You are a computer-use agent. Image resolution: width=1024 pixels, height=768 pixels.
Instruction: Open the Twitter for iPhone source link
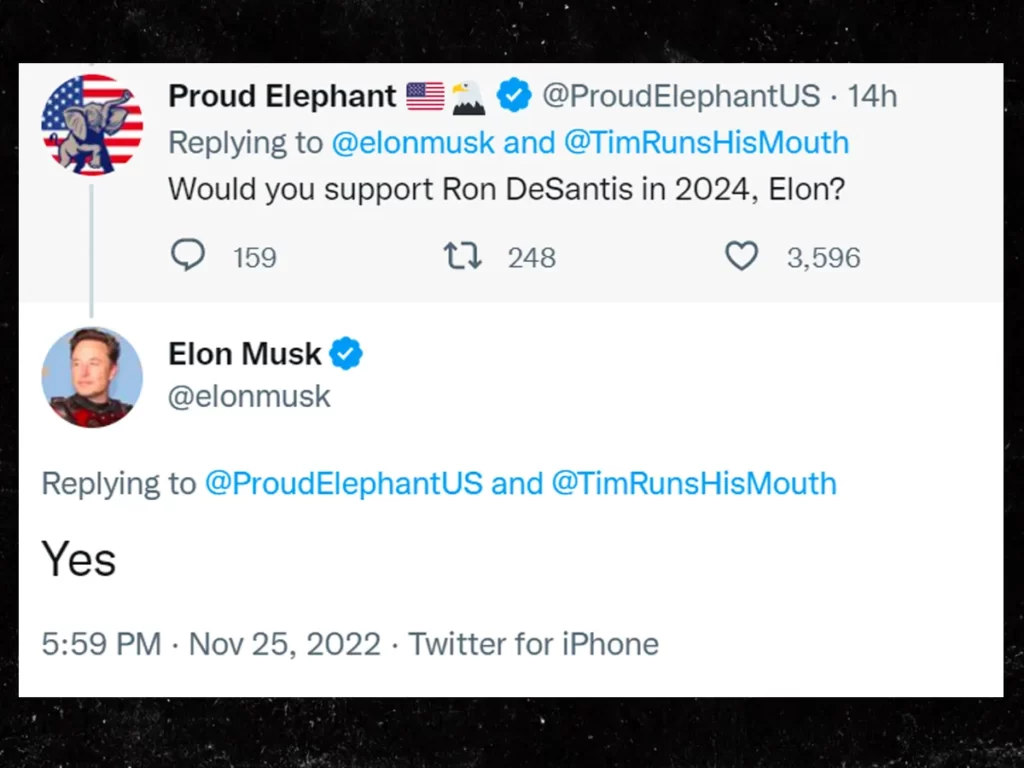pyautogui.click(x=533, y=644)
